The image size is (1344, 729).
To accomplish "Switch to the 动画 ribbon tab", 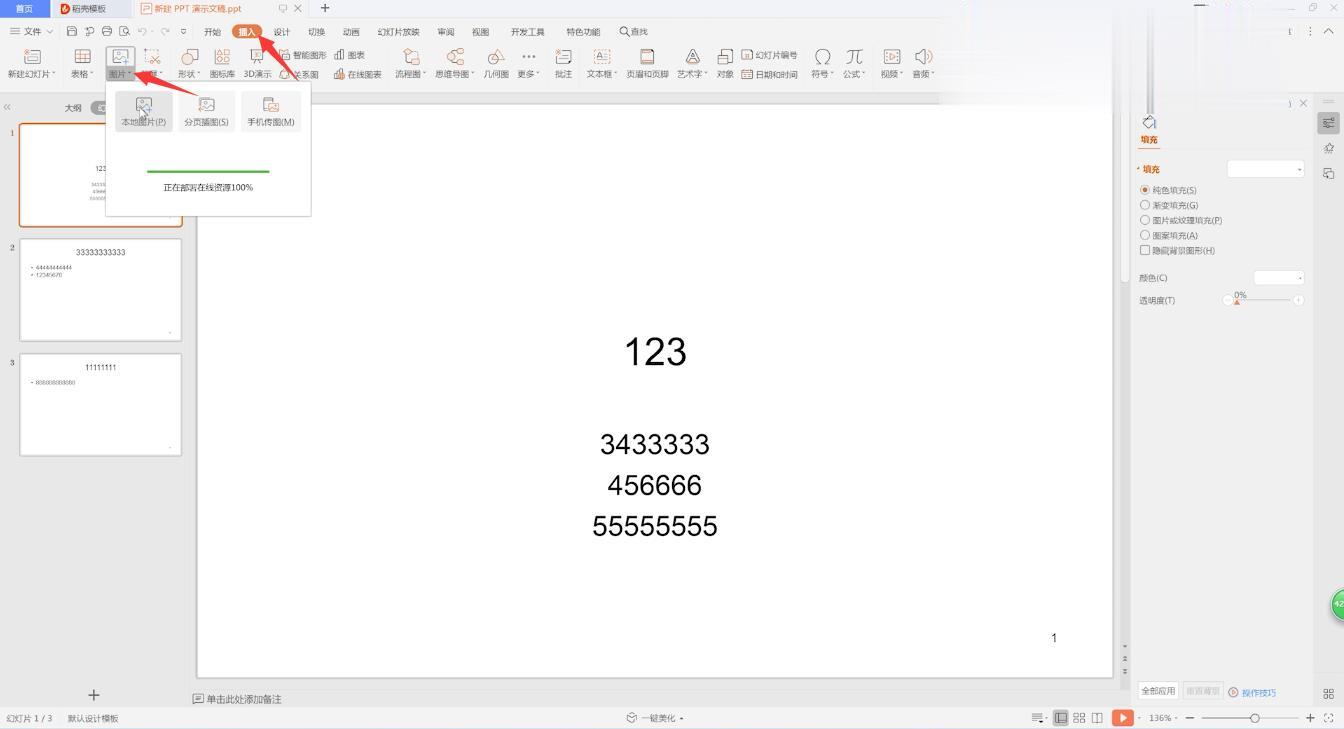I will 351,32.
